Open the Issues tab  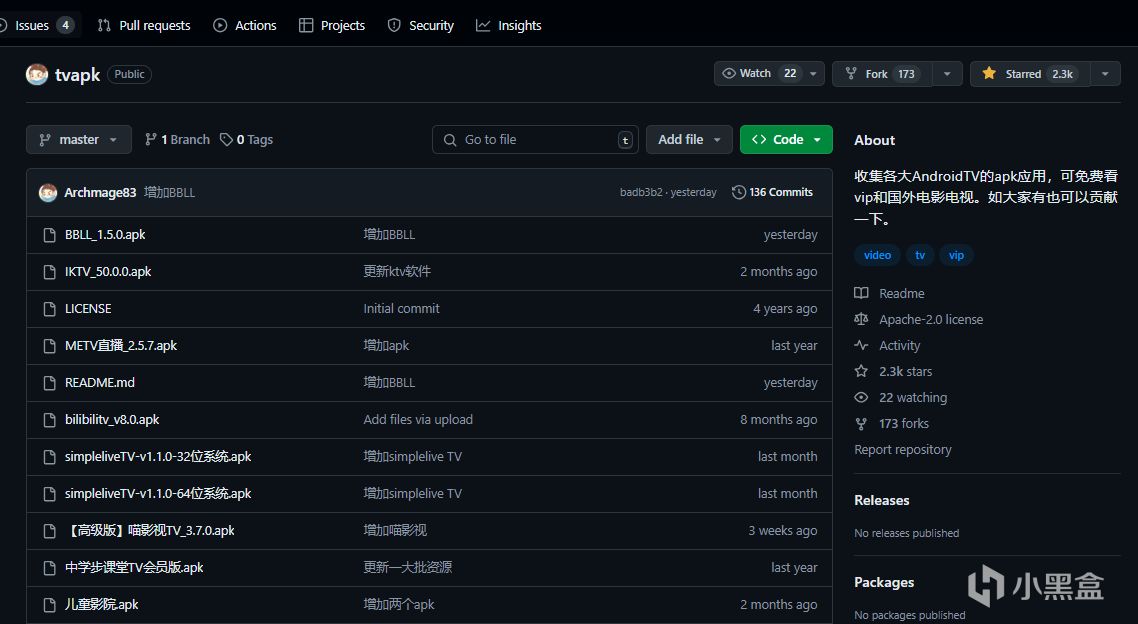38,25
